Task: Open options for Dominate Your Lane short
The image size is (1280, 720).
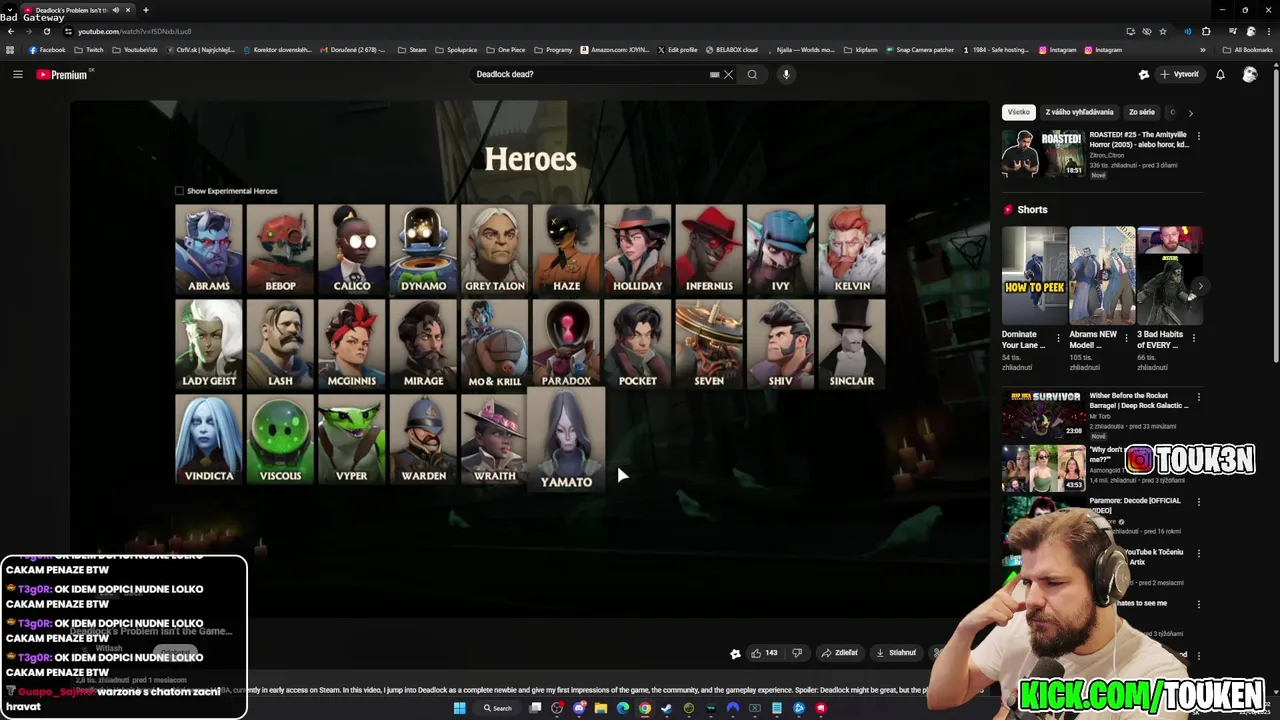Action: (1059, 338)
